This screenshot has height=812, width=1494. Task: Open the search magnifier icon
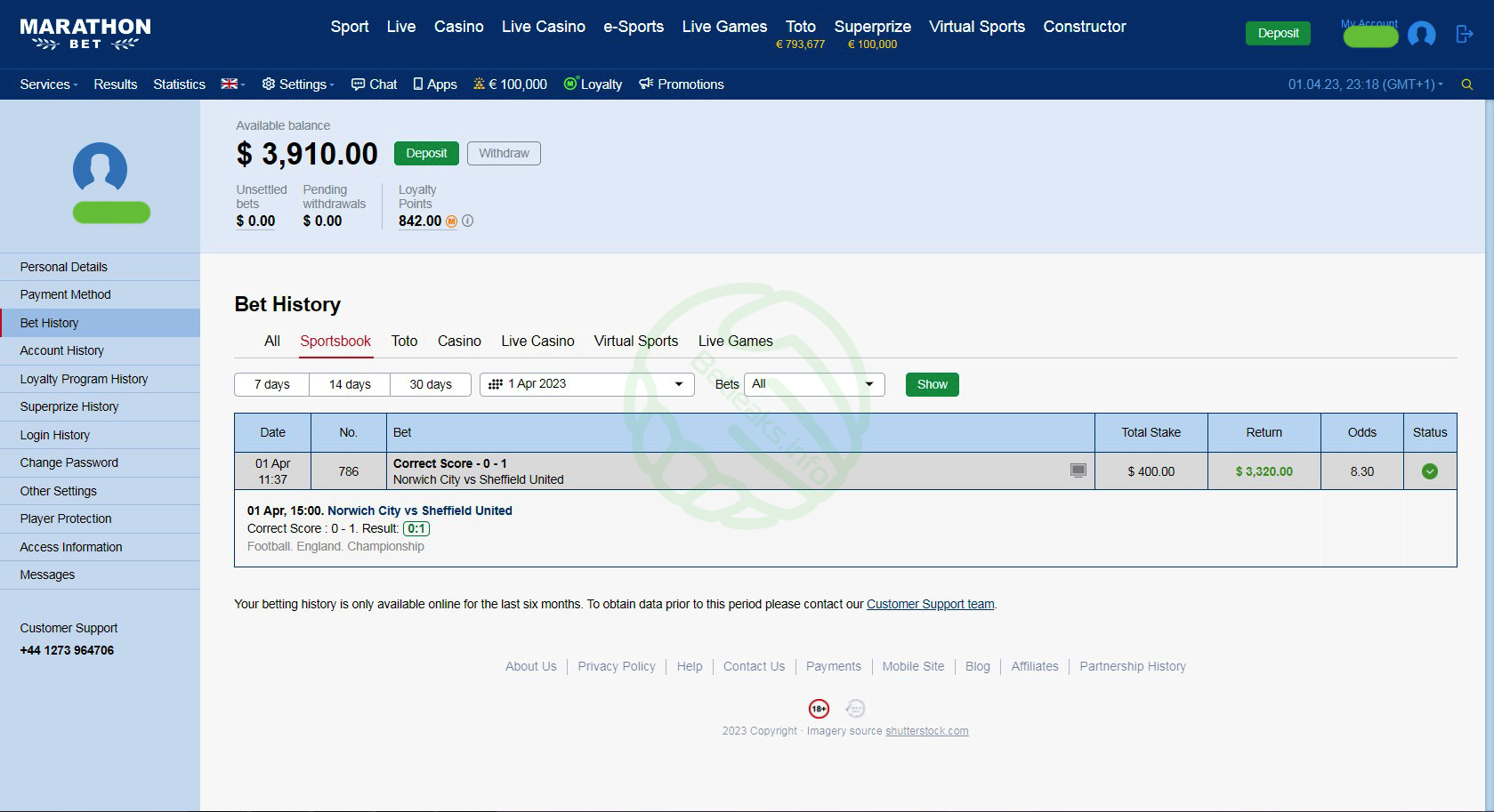coord(1467,84)
